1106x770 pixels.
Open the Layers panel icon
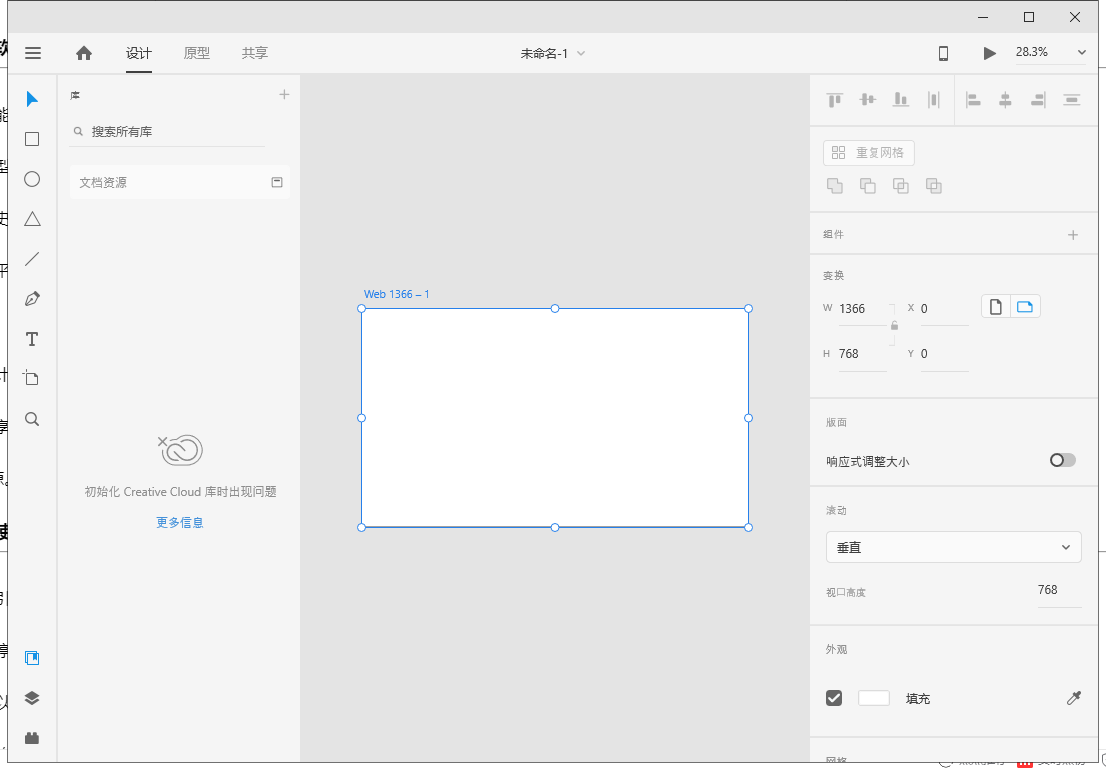tap(32, 698)
